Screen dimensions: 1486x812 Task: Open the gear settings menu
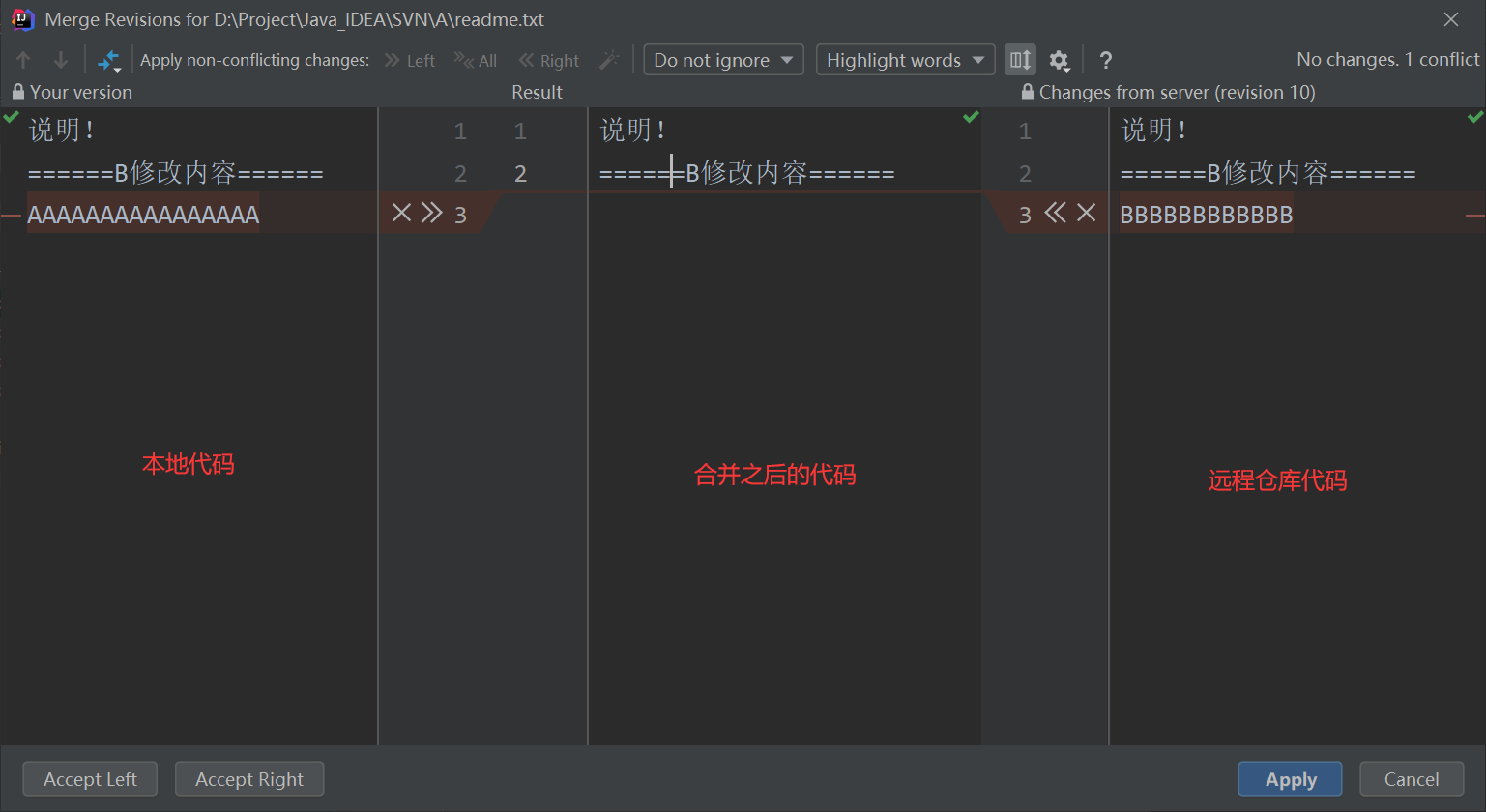[1060, 60]
